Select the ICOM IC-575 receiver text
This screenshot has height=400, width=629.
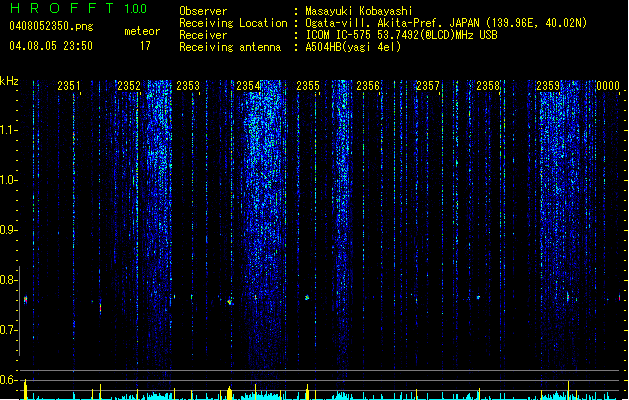tap(401, 35)
